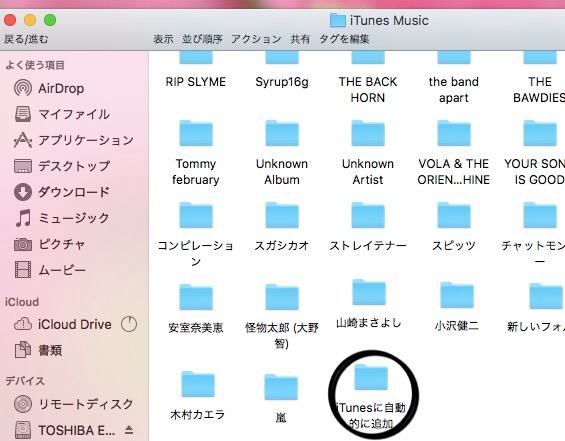Open the アクション toolbar menu
This screenshot has width=565, height=441.
point(256,39)
